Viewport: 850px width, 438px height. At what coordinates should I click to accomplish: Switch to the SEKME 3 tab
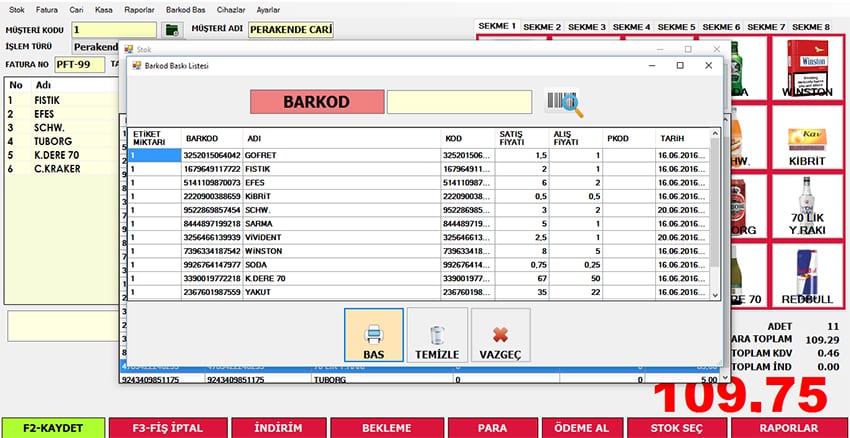tap(587, 27)
